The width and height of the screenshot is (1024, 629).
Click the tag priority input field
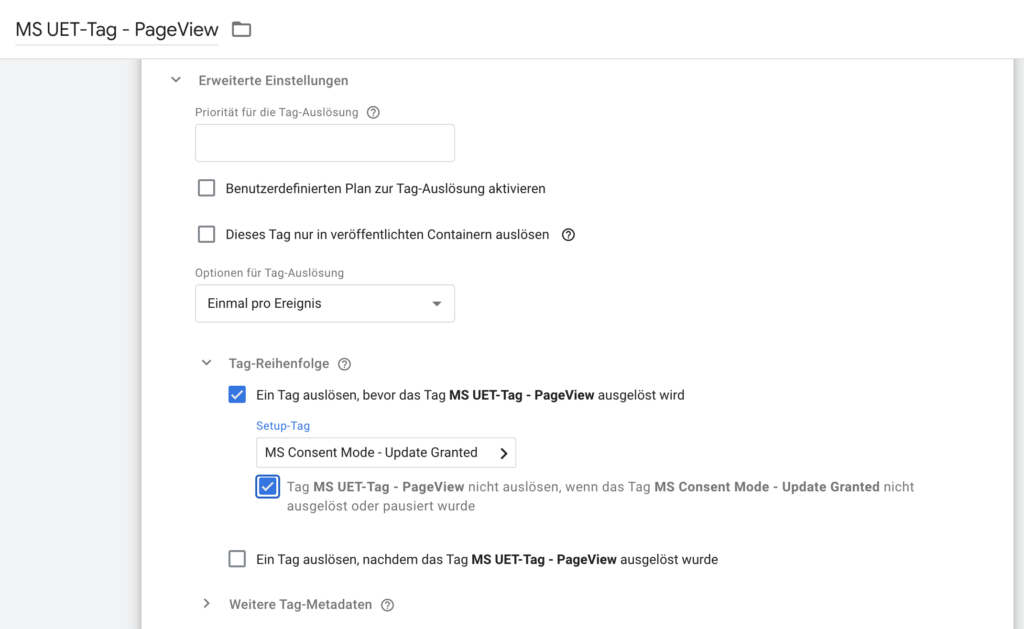(325, 143)
